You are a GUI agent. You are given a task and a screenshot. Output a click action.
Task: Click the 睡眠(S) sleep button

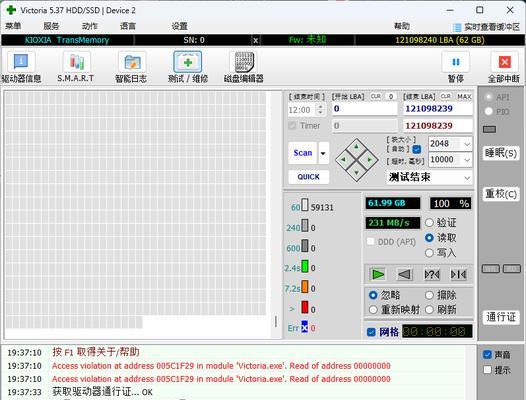click(x=501, y=153)
